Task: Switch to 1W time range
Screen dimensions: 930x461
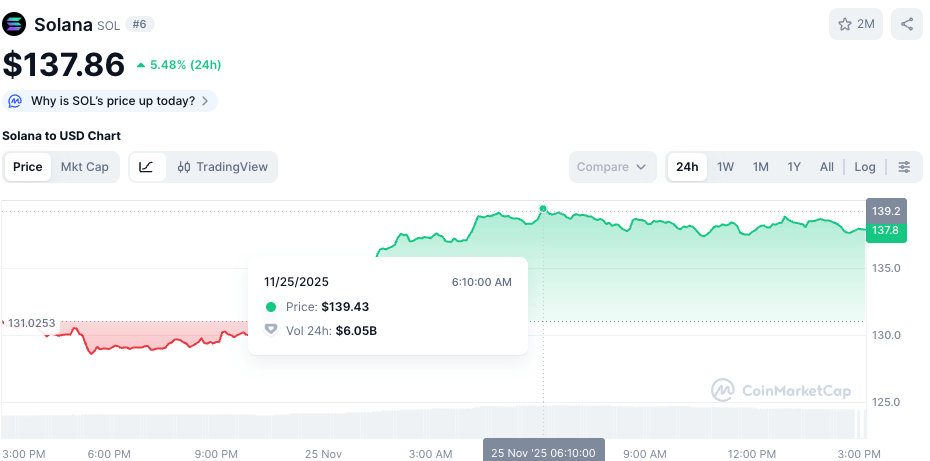Action: 726,167
